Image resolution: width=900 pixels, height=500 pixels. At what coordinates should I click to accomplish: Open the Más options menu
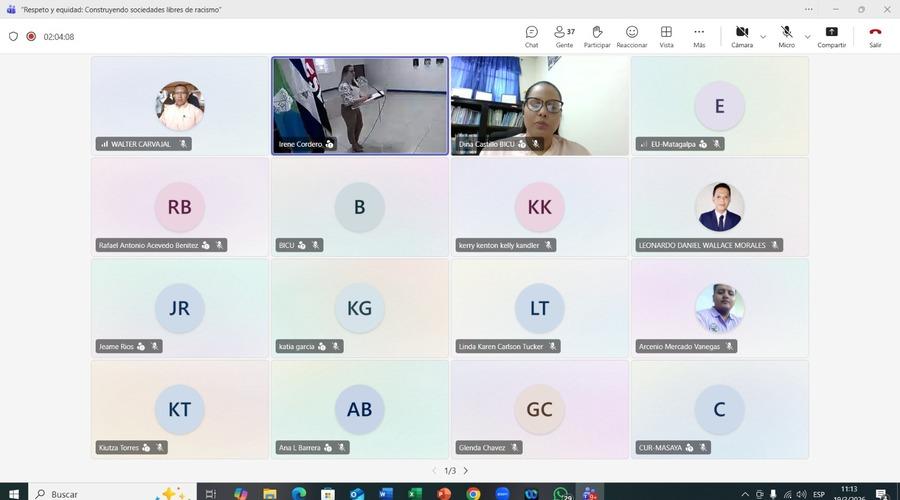pyautogui.click(x=699, y=36)
